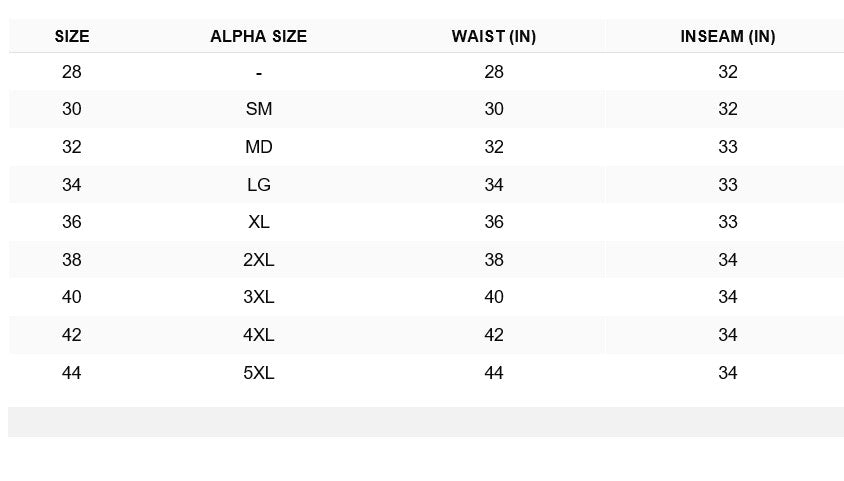Screen dimensions: 844x481
Task: Select the LG alpha size cell
Action: (x=259, y=185)
